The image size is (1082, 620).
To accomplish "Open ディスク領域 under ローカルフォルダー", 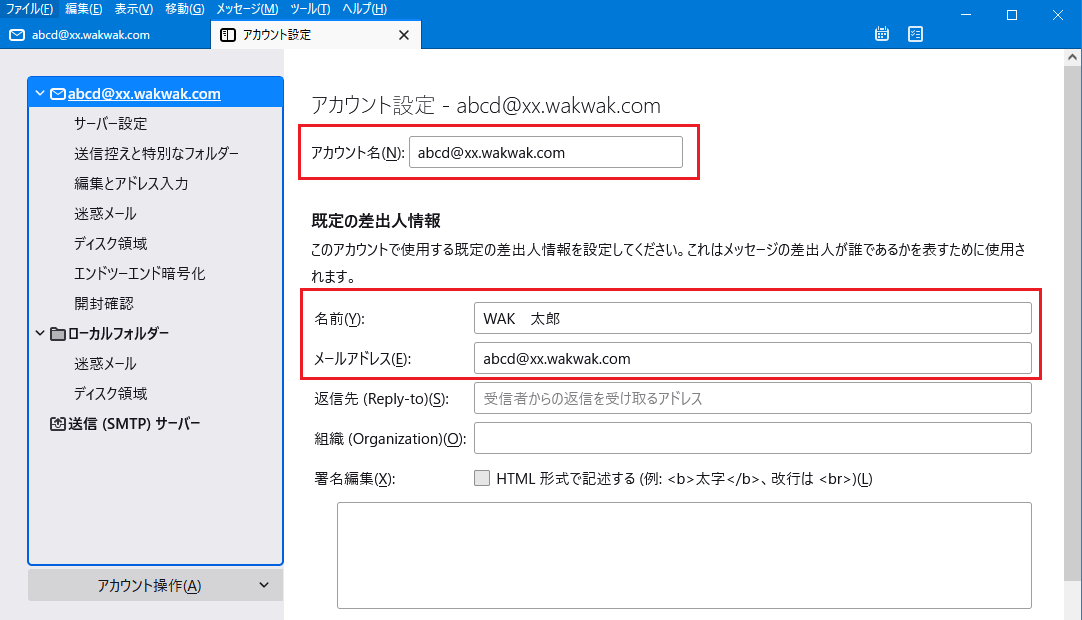I will (x=110, y=393).
